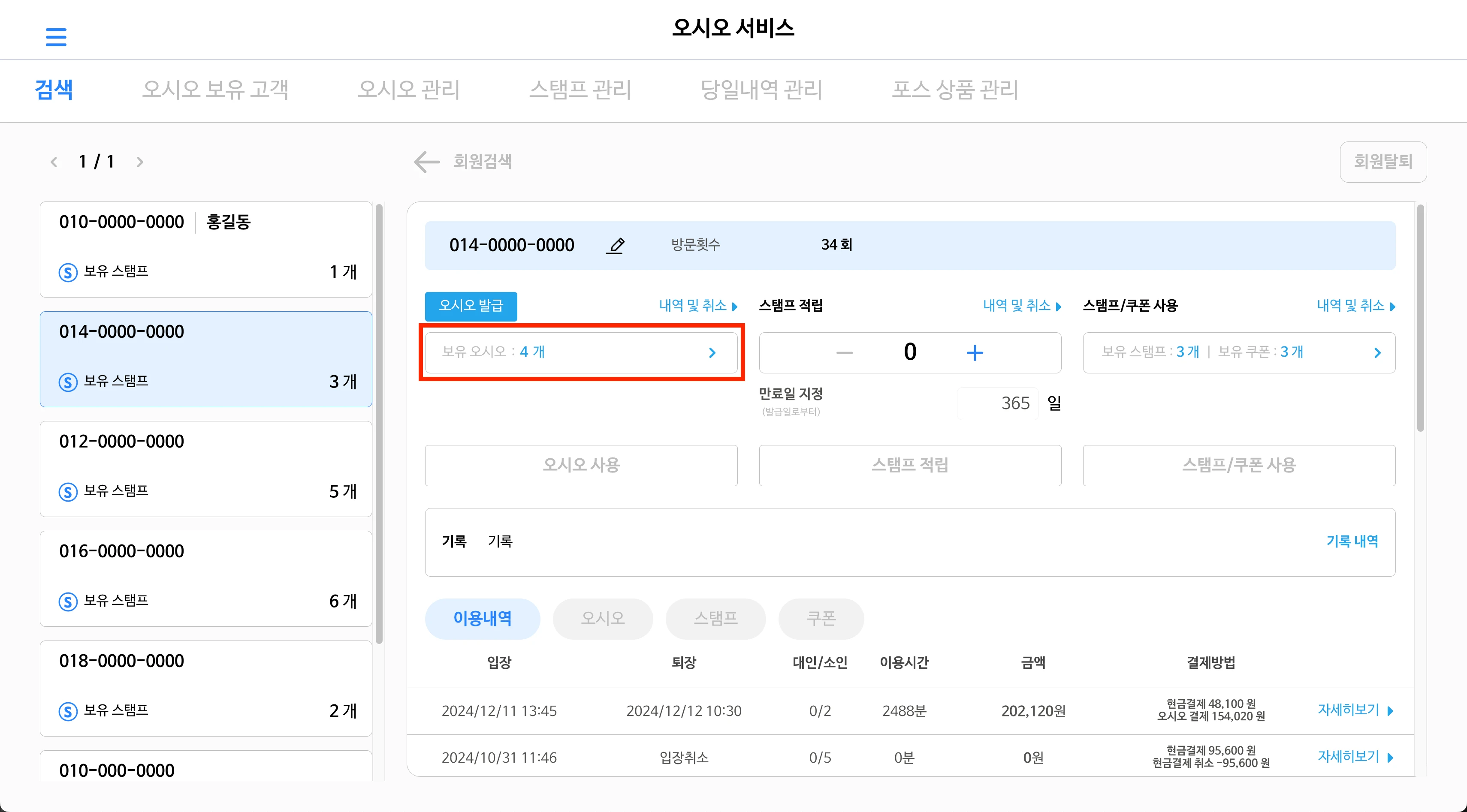1467x812 pixels.
Task: Expand the 보유 오시오 4개 row
Action: pyautogui.click(x=581, y=353)
